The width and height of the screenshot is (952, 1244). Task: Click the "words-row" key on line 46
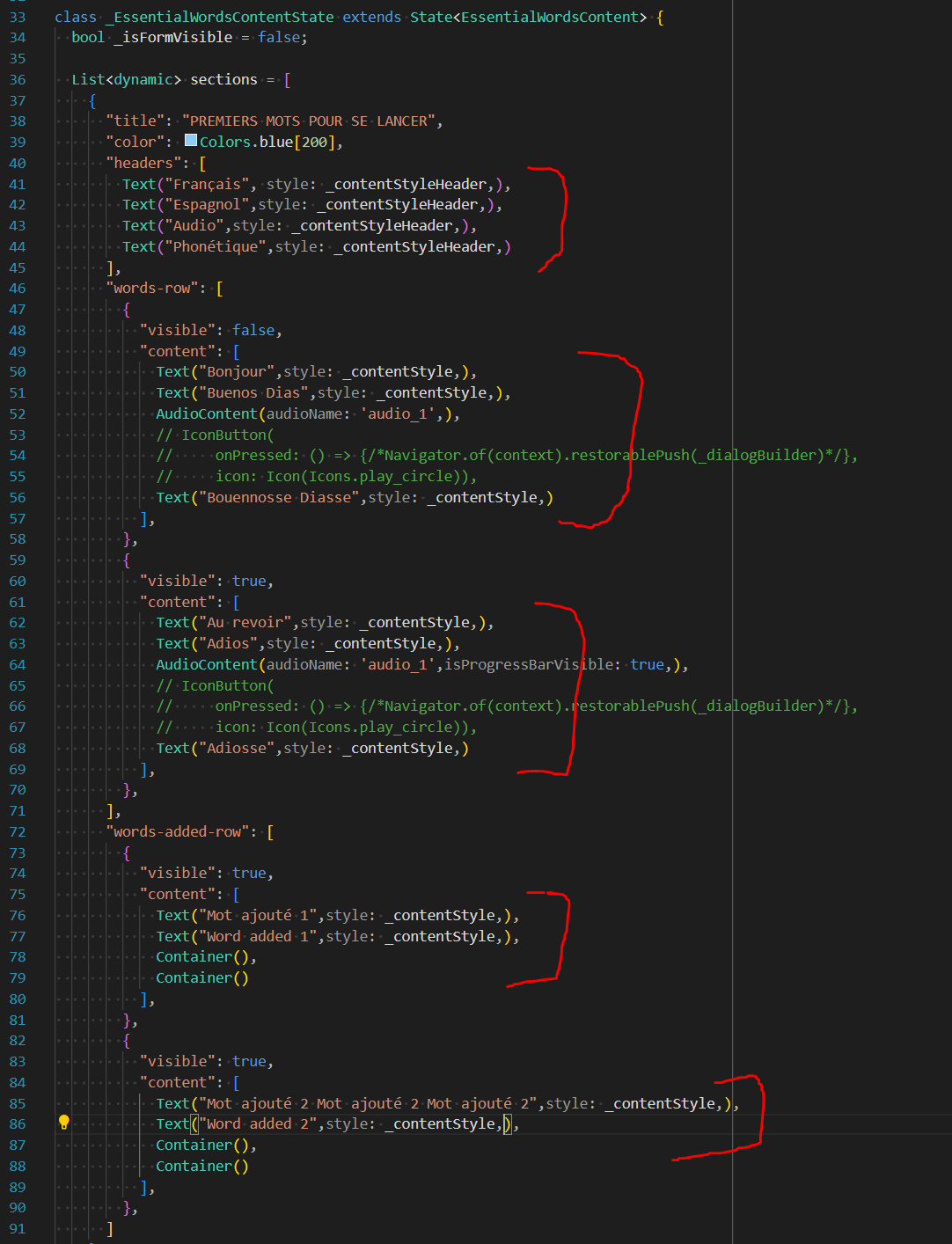coord(154,288)
